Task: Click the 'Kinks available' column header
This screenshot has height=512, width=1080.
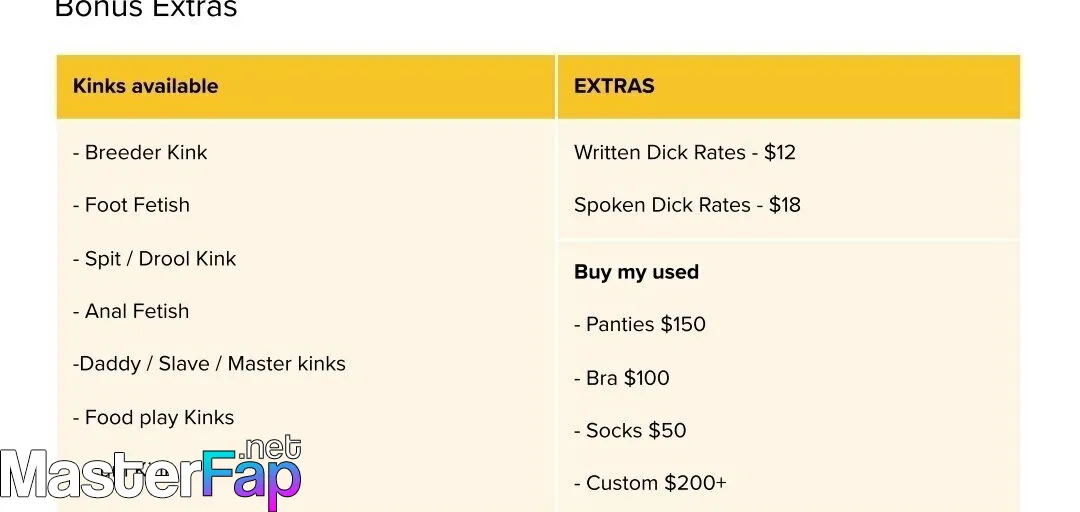Action: [145, 86]
